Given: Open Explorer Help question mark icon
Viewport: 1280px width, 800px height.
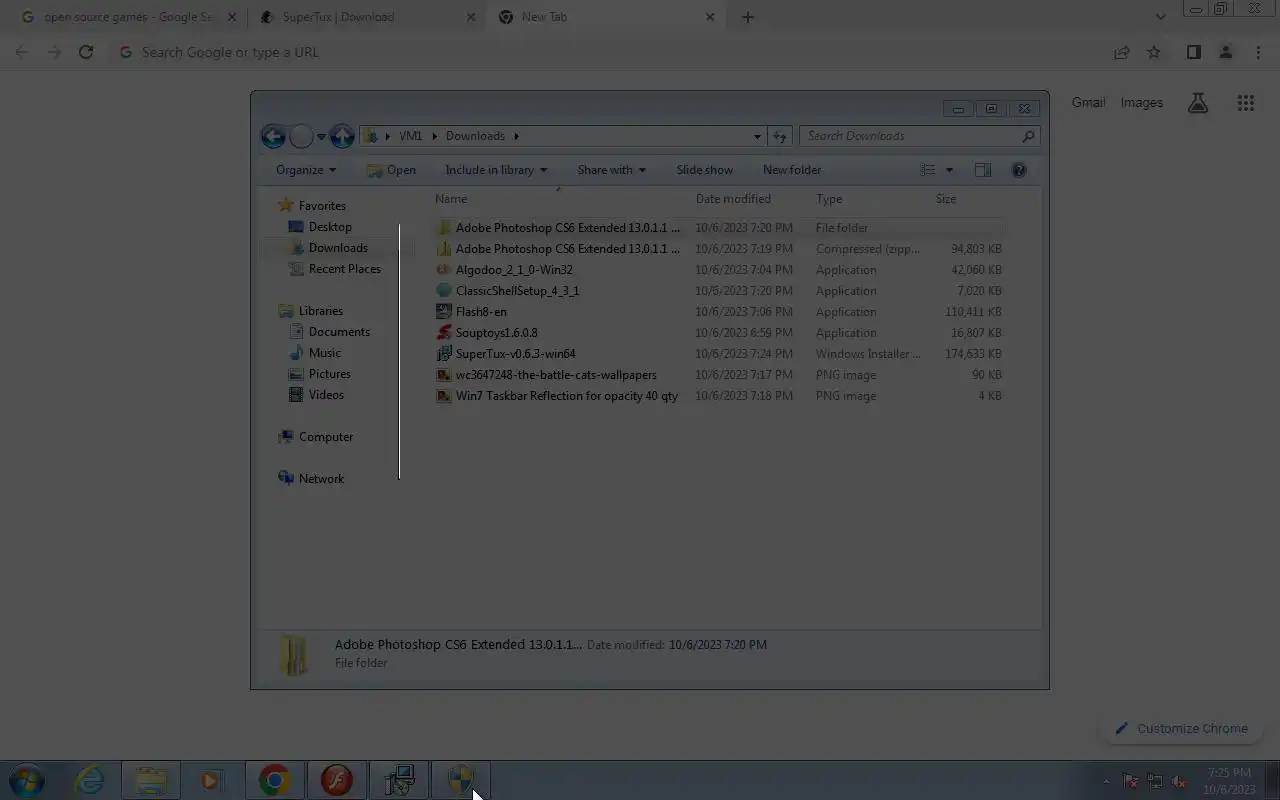Looking at the screenshot, I should click(1019, 170).
